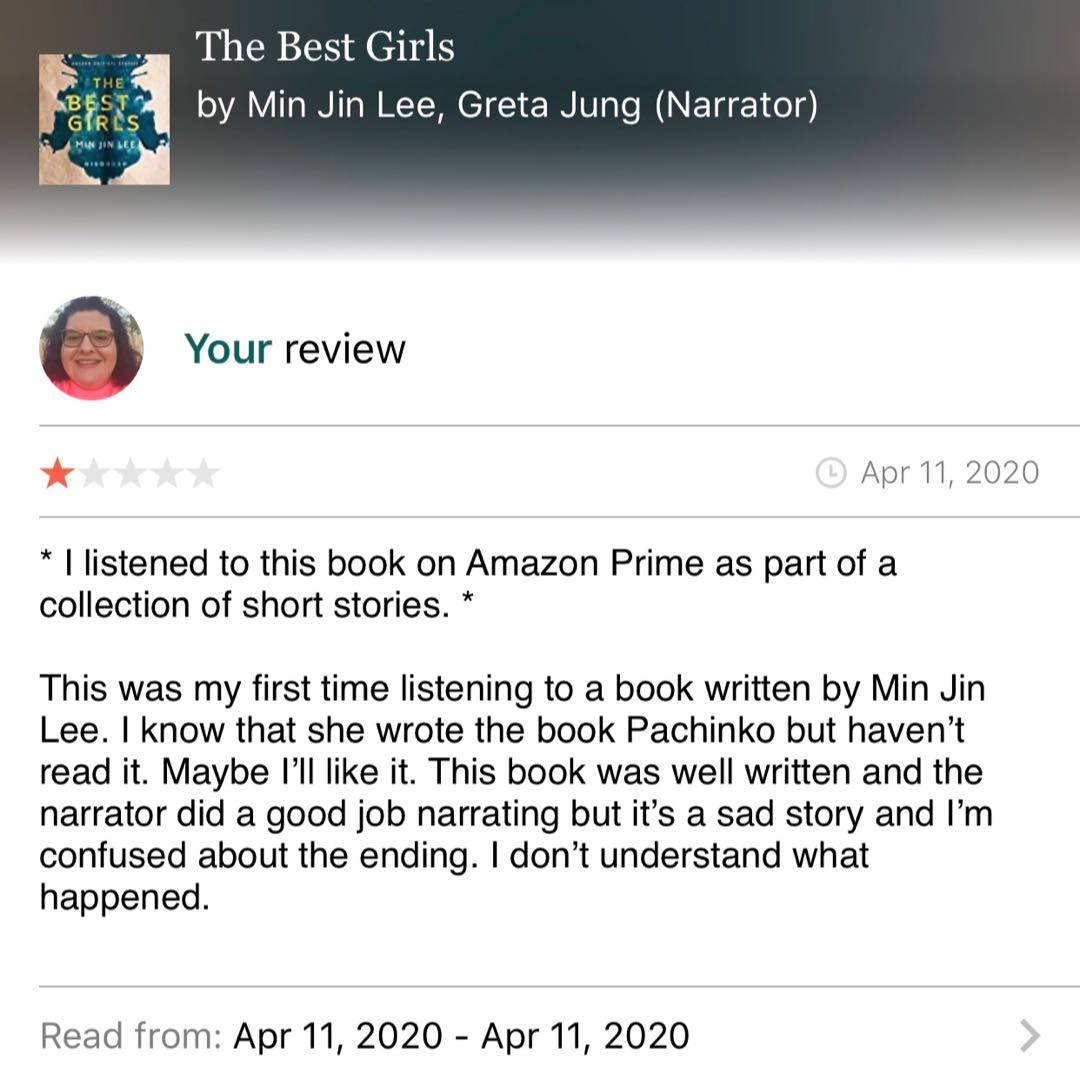Open author Min Jin Lee's page
The height and width of the screenshot is (1080, 1080).
tap(341, 105)
